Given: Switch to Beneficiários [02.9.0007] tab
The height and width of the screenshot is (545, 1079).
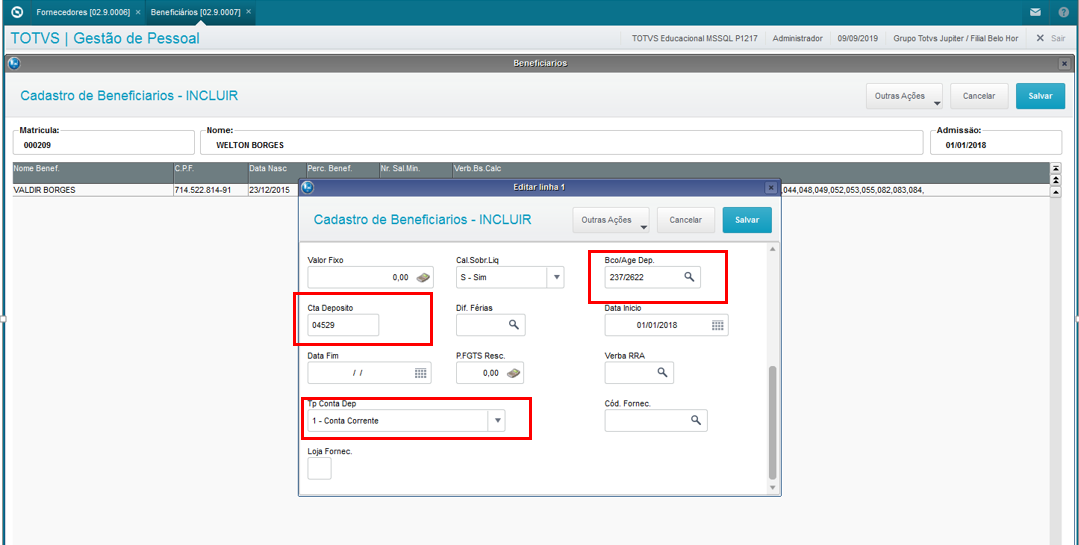Looking at the screenshot, I should coord(195,12).
